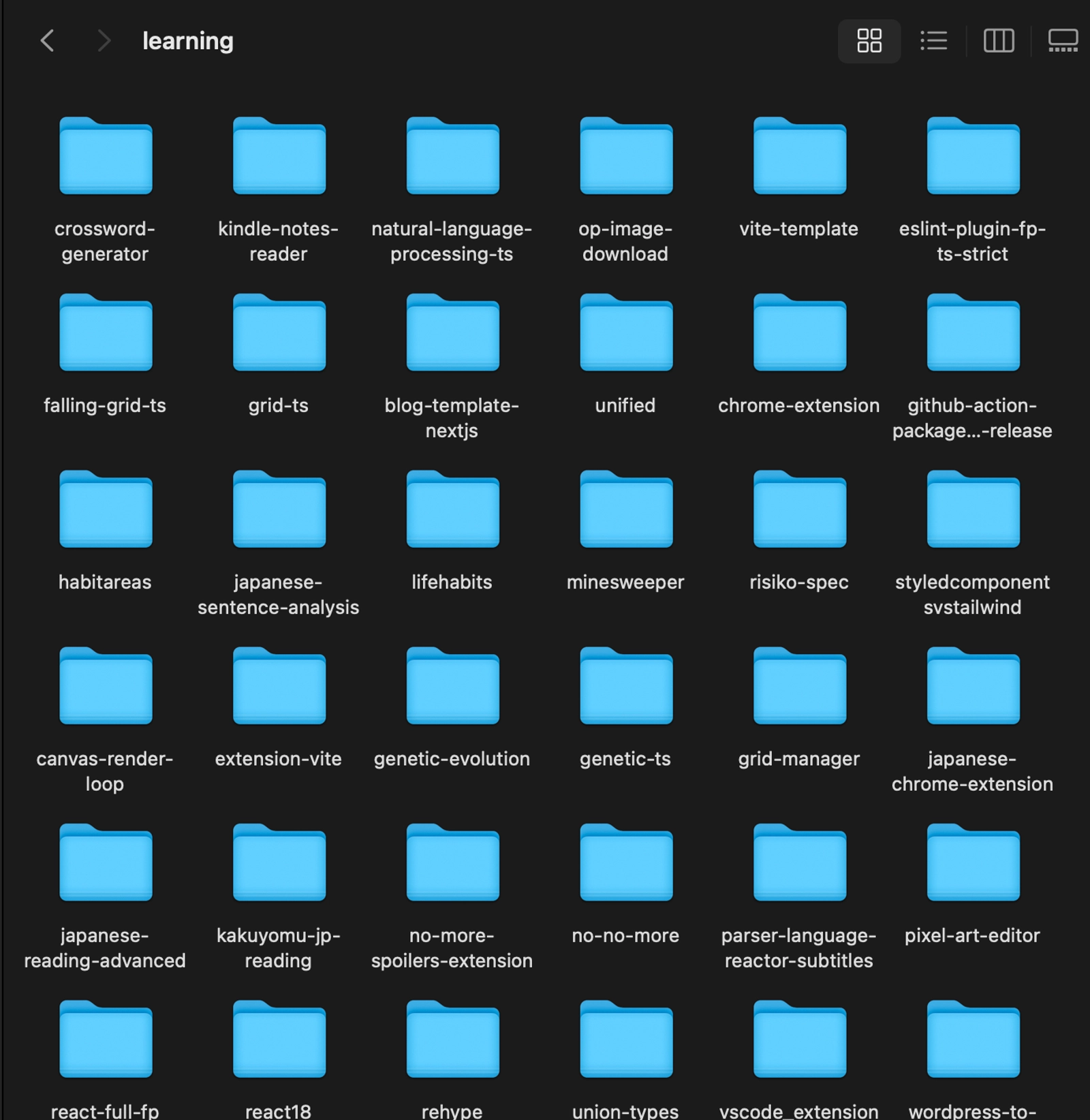
Task: Click the vite-template folder icon
Action: click(x=799, y=156)
